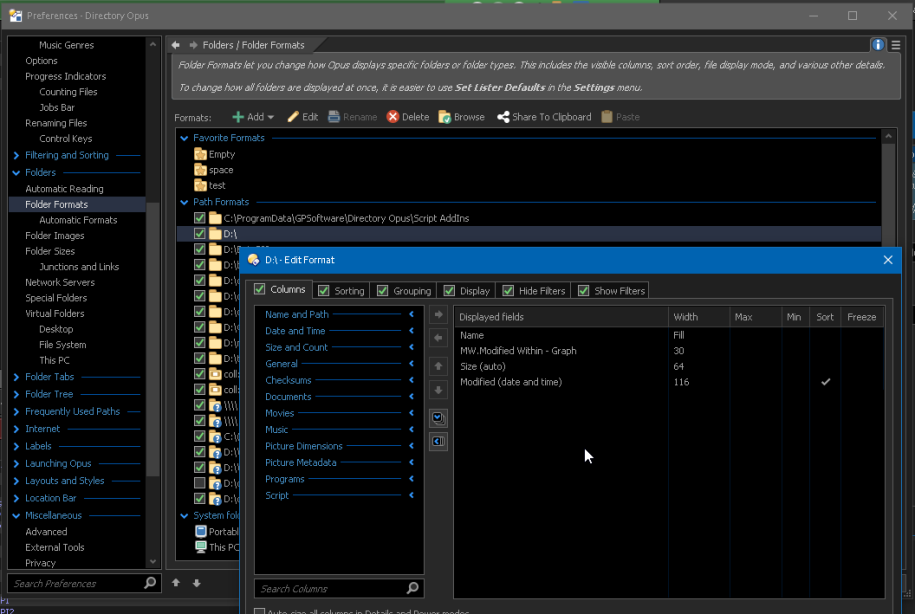
Task: Open Renaming Files preferences page
Action: pyautogui.click(x=56, y=123)
